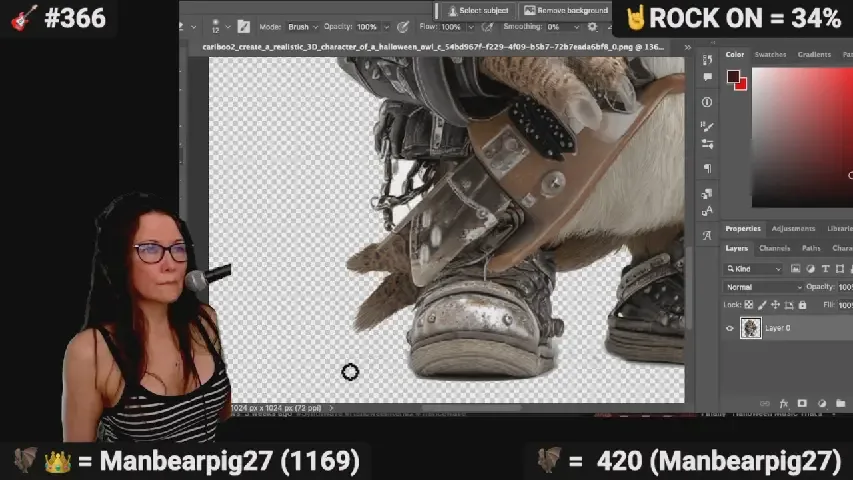Click the layer style fx icon

click(x=784, y=403)
